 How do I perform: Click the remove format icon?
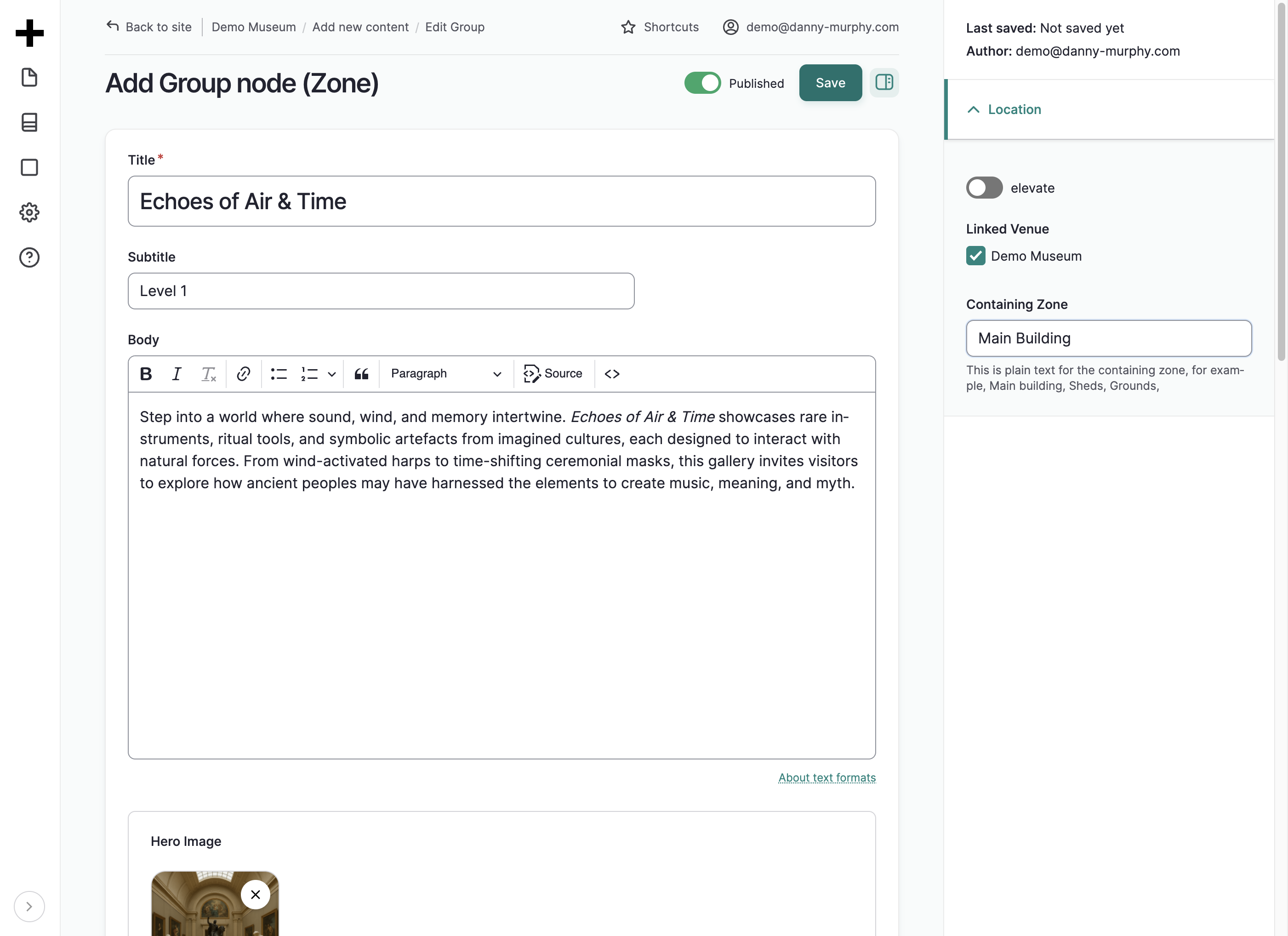[x=208, y=374]
